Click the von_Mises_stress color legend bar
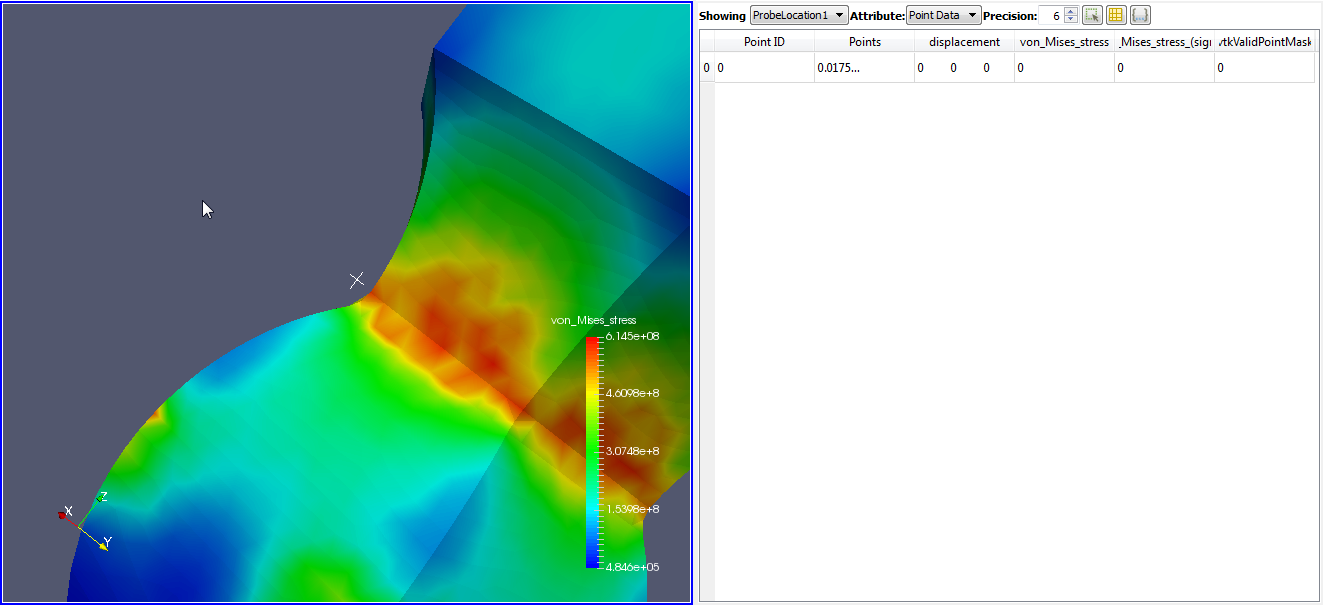This screenshot has width=1323, height=605. coord(593,452)
